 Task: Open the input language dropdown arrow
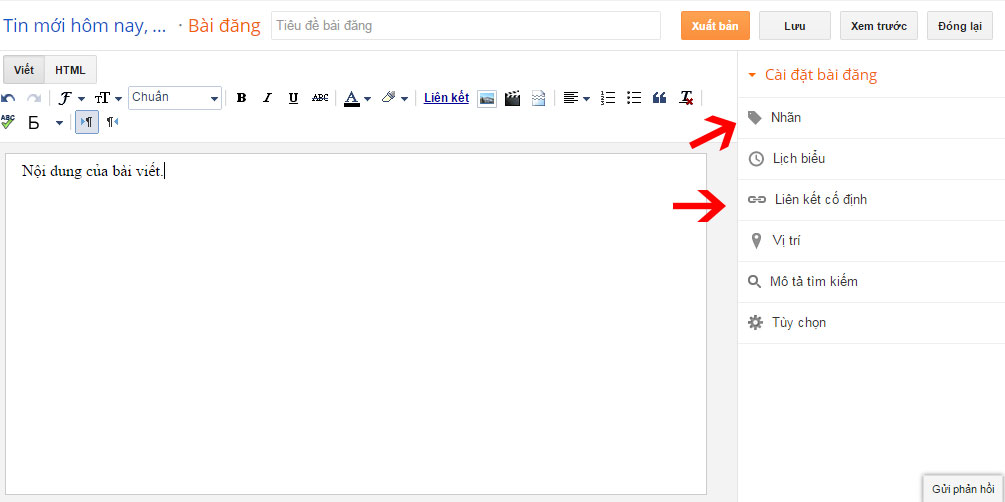(60, 122)
